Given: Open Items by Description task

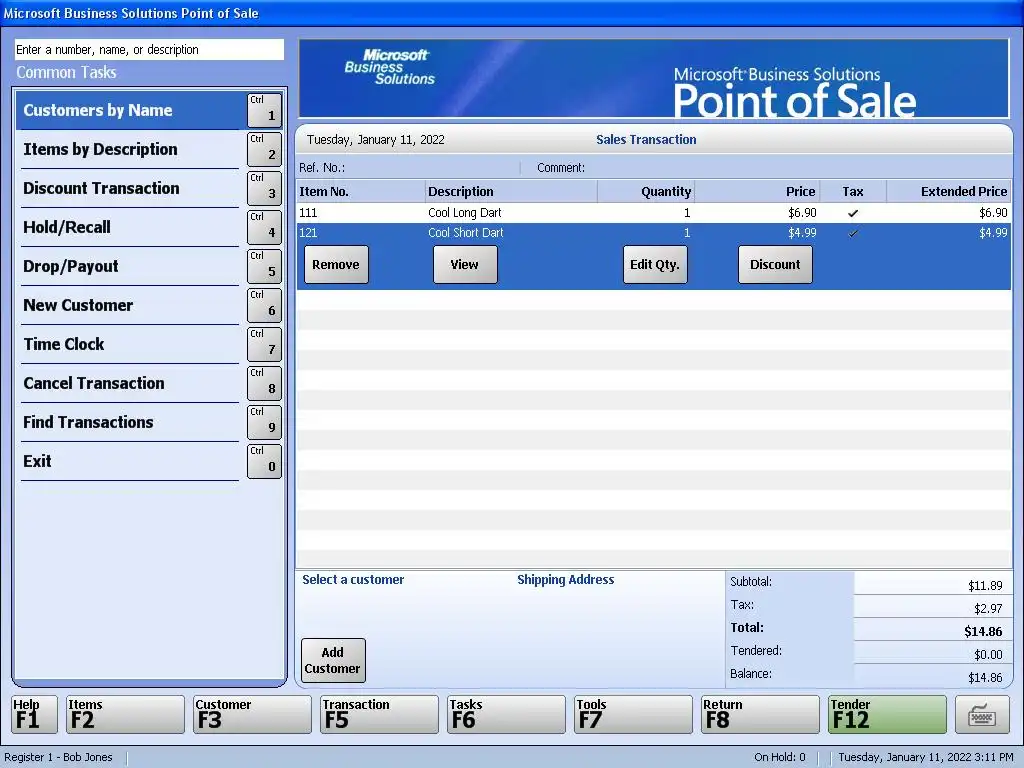Looking at the screenshot, I should pyautogui.click(x=131, y=149).
